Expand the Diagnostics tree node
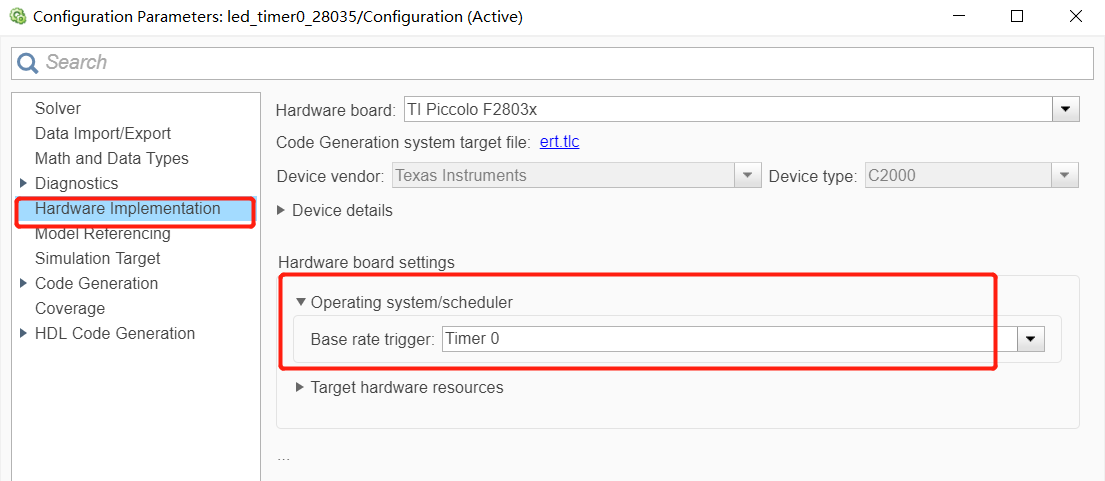This screenshot has width=1105, height=481. pyautogui.click(x=24, y=184)
